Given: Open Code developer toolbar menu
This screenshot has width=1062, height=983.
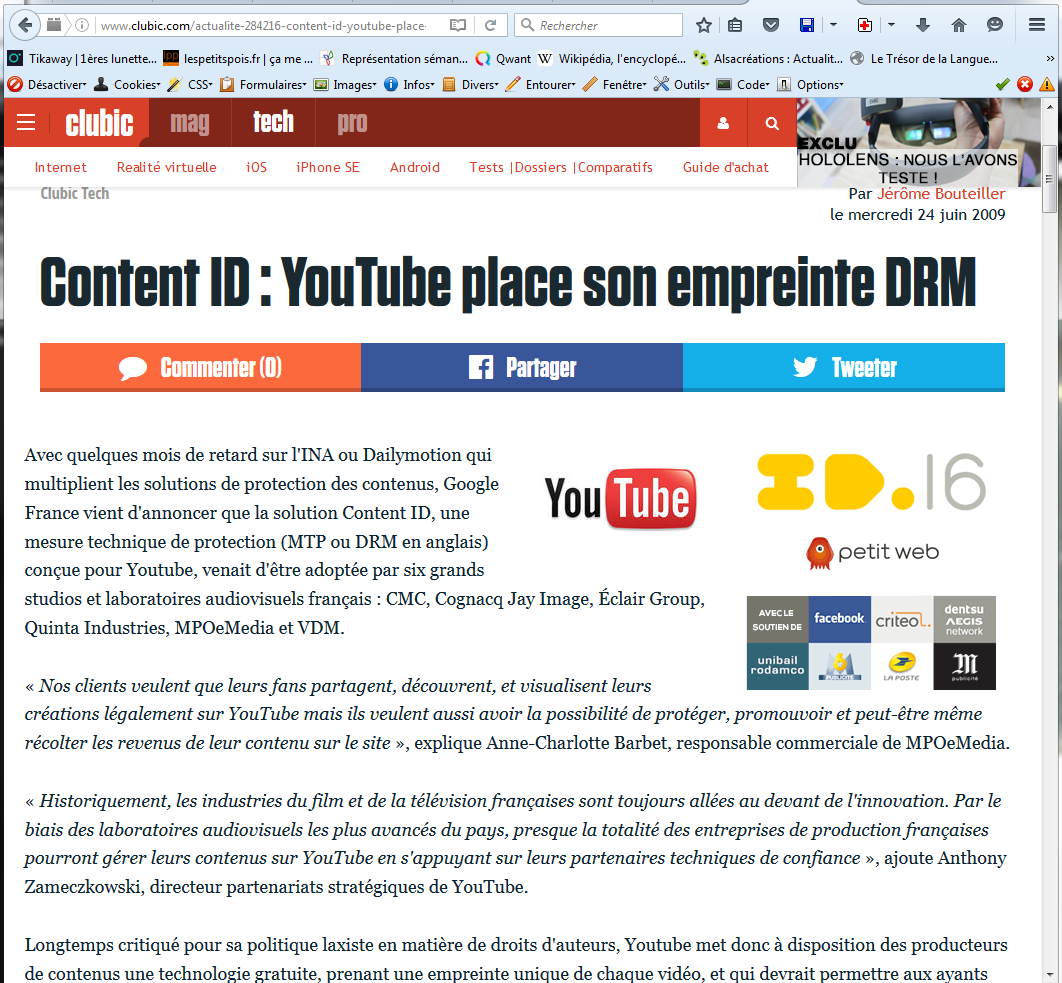Looking at the screenshot, I should coord(743,85).
